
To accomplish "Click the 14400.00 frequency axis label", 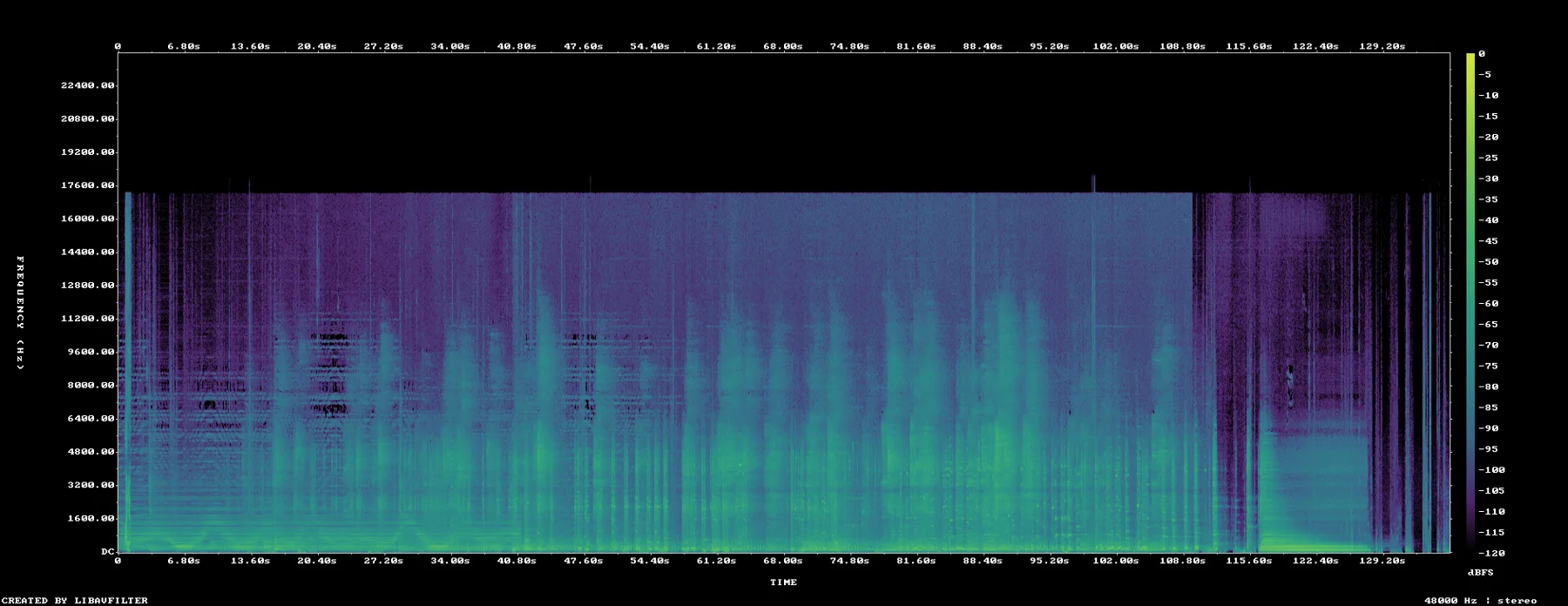I will click(x=88, y=252).
